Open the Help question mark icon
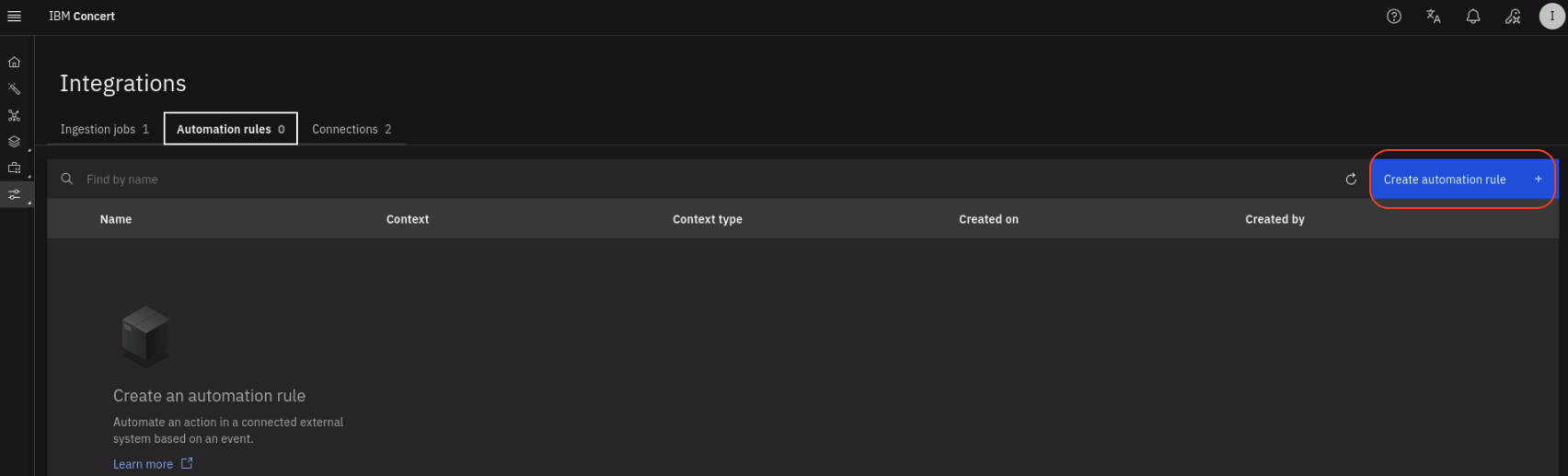Screen dimensions: 1568x476 coord(1393,17)
